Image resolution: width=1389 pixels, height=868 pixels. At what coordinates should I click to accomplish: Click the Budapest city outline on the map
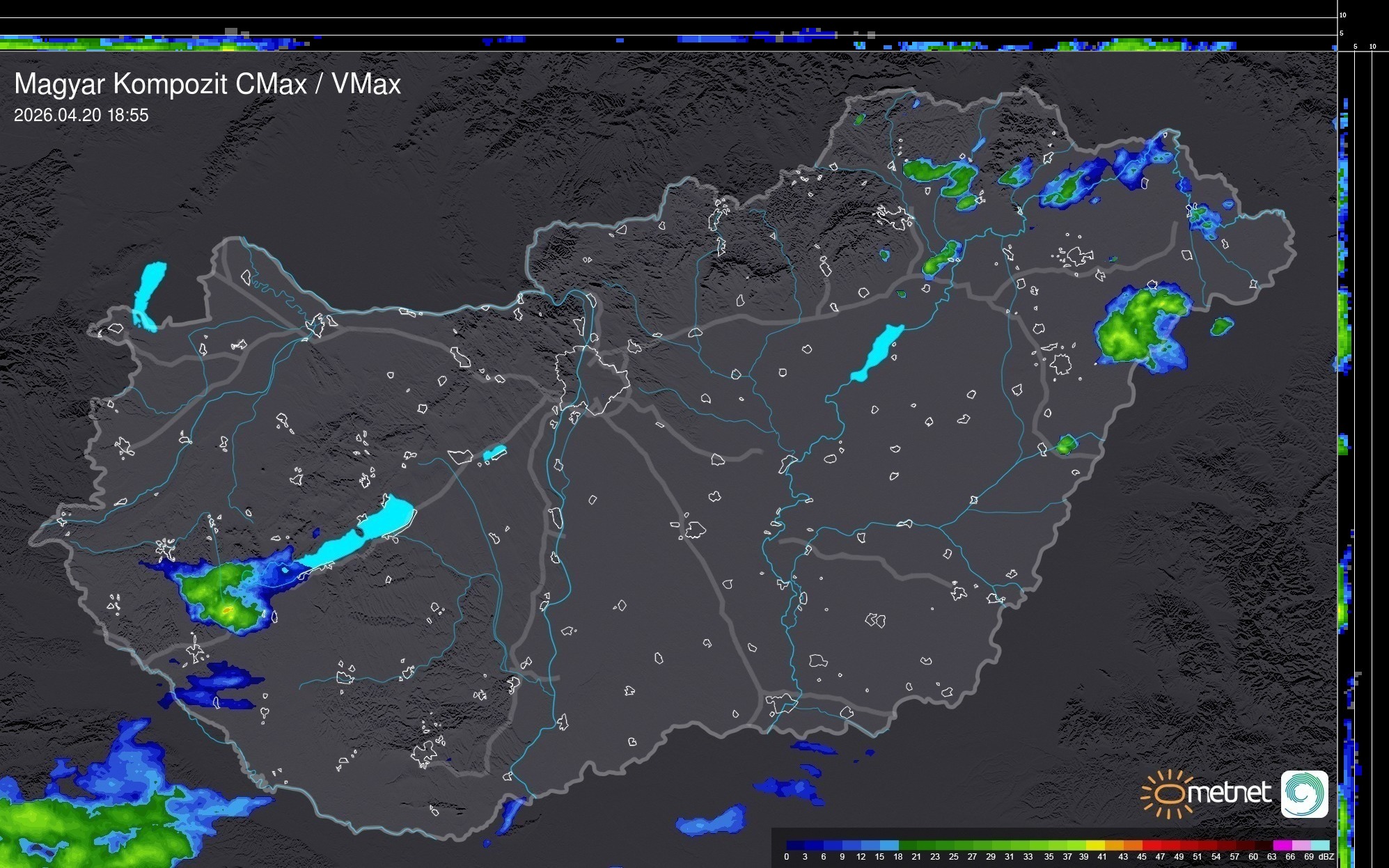592,379
